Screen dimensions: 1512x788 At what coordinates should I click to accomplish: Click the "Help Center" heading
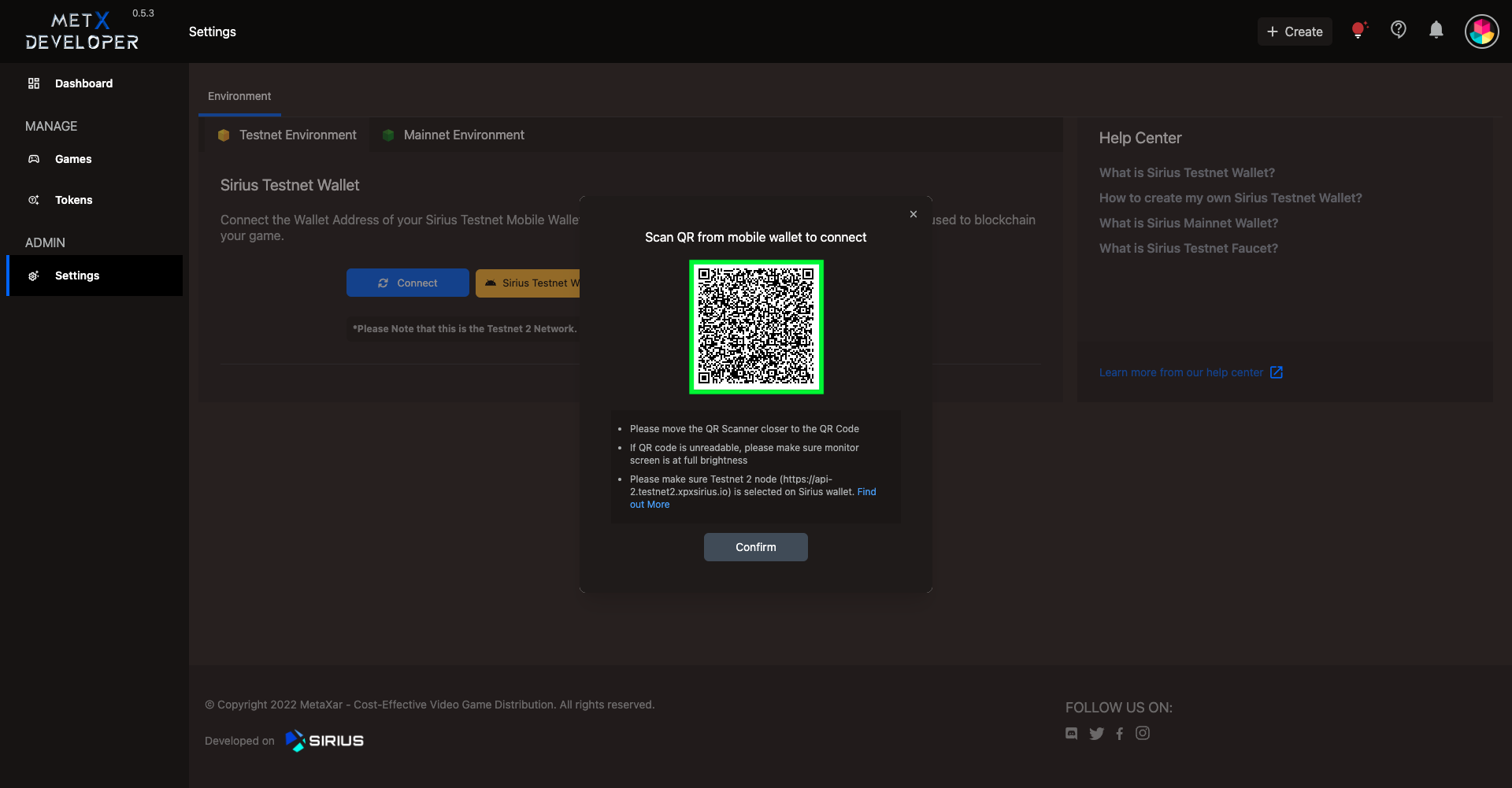[x=1140, y=138]
